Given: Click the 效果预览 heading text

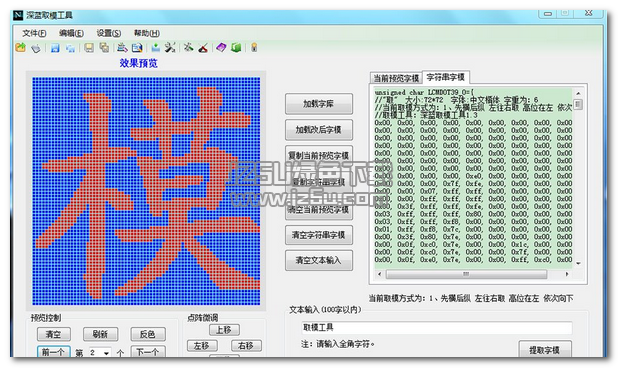Looking at the screenshot, I should [138, 63].
